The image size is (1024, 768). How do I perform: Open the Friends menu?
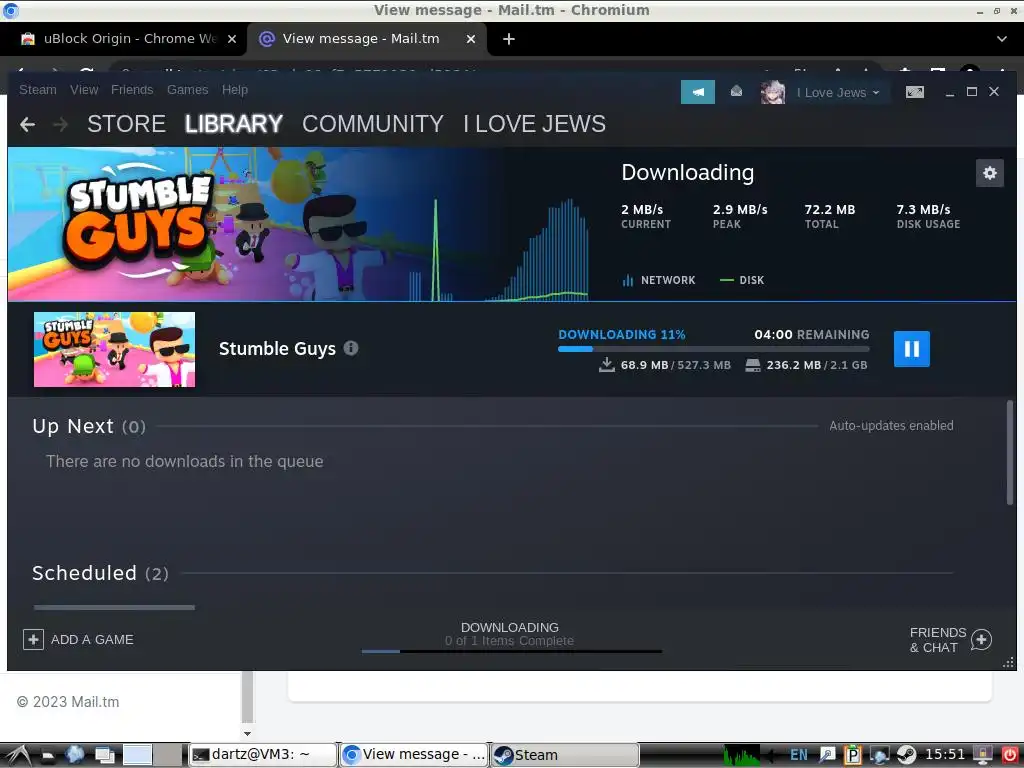132,89
